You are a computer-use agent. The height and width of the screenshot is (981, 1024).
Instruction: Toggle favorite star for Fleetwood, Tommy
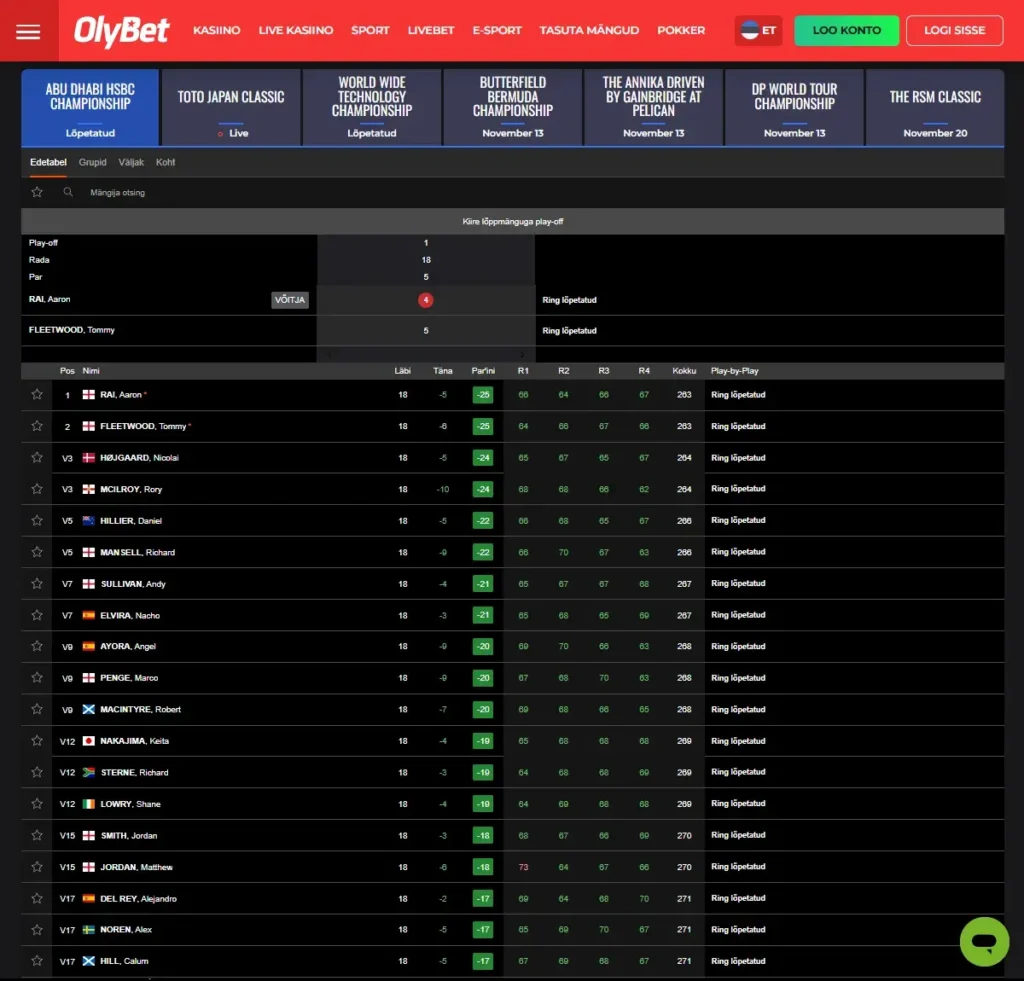click(37, 426)
